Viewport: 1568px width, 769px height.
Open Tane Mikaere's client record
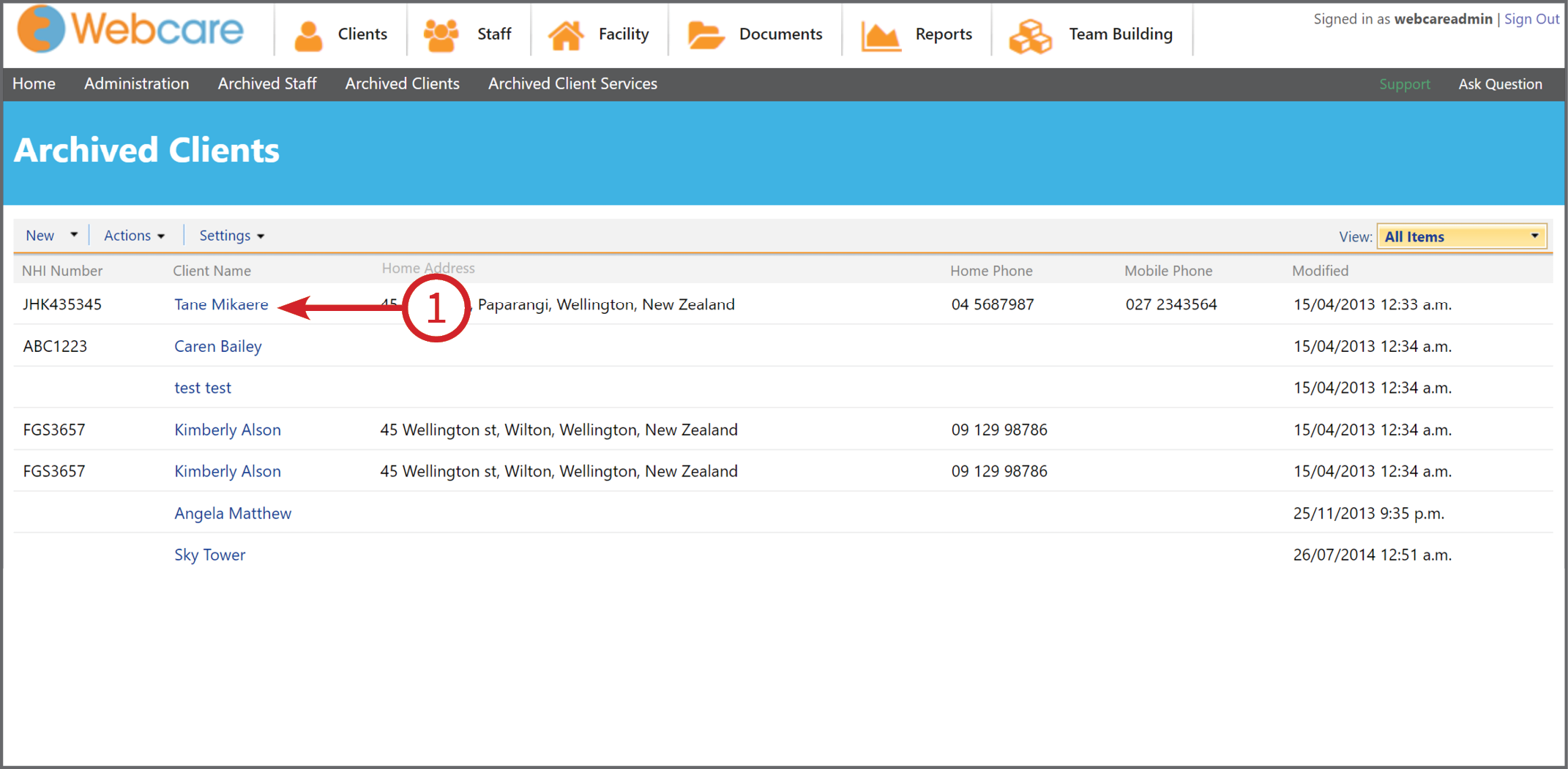coord(221,304)
